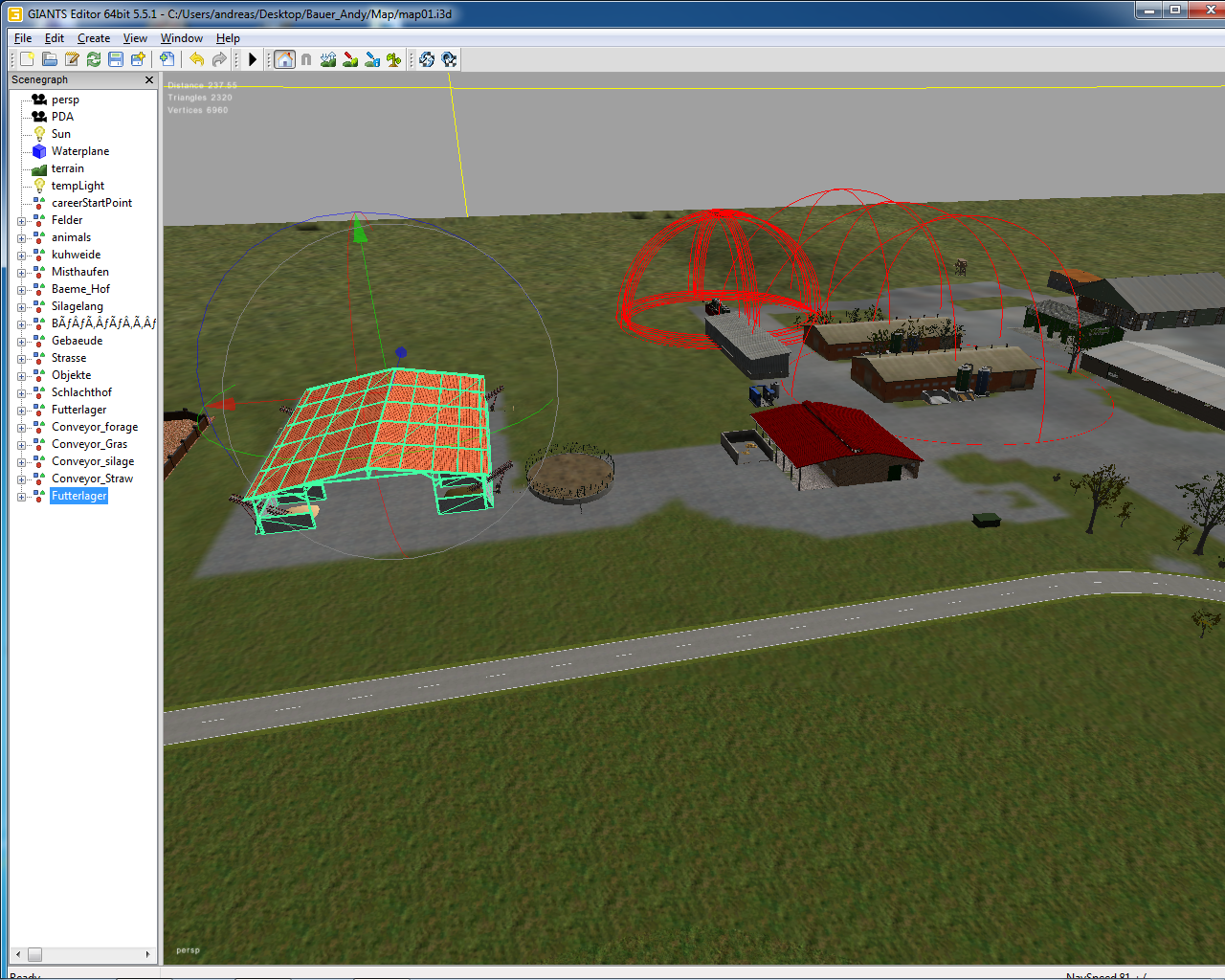Open the Create menu
1225x980 pixels.
click(x=94, y=38)
